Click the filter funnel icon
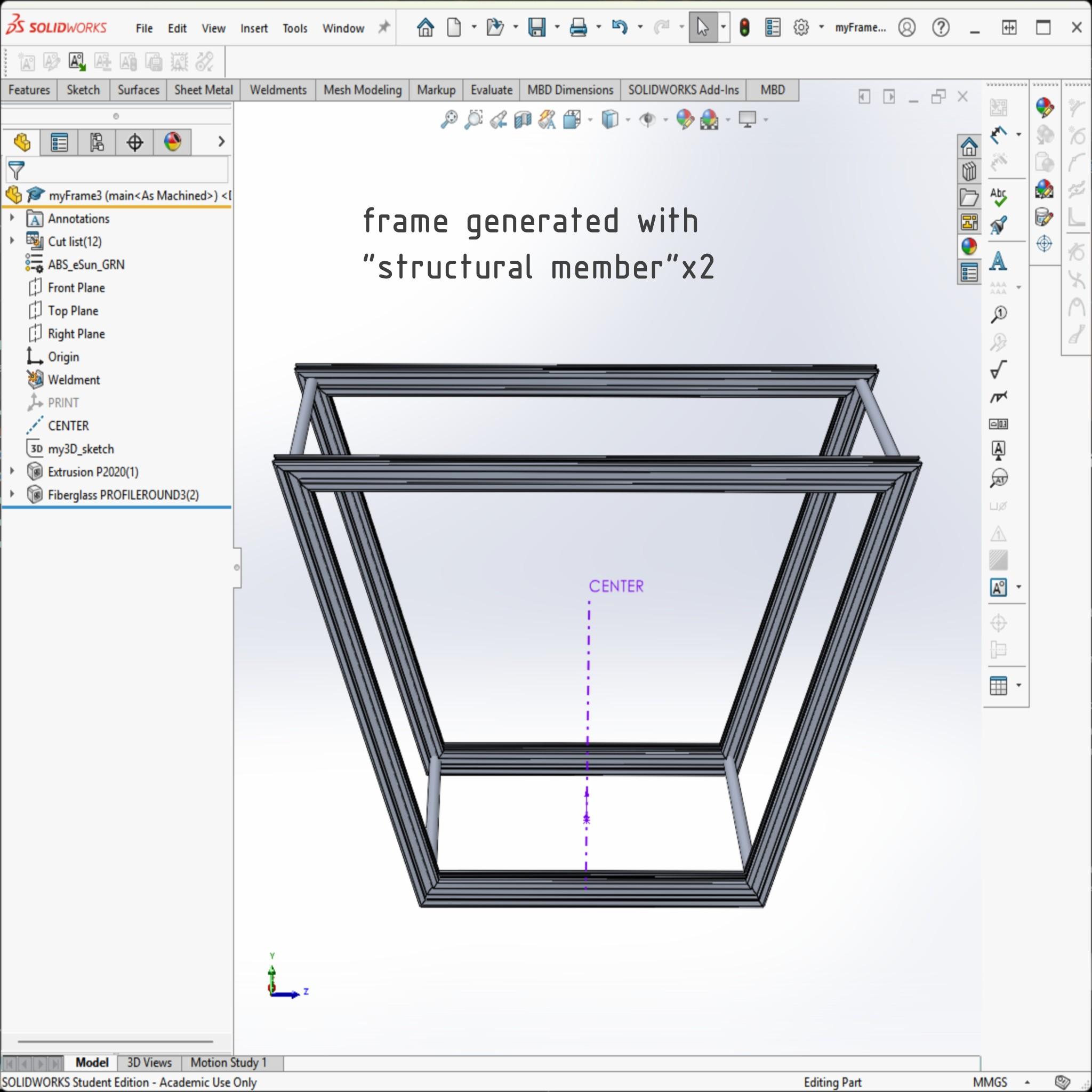 pyautogui.click(x=17, y=170)
